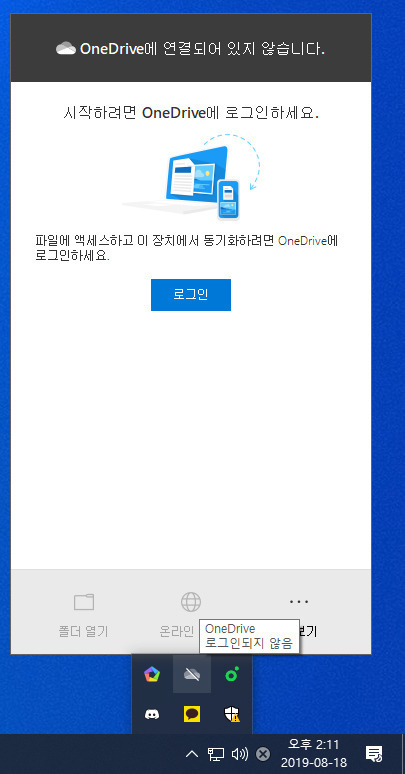Open the volume speaker taskbar icon
This screenshot has height=774, width=405.
pyautogui.click(x=240, y=754)
